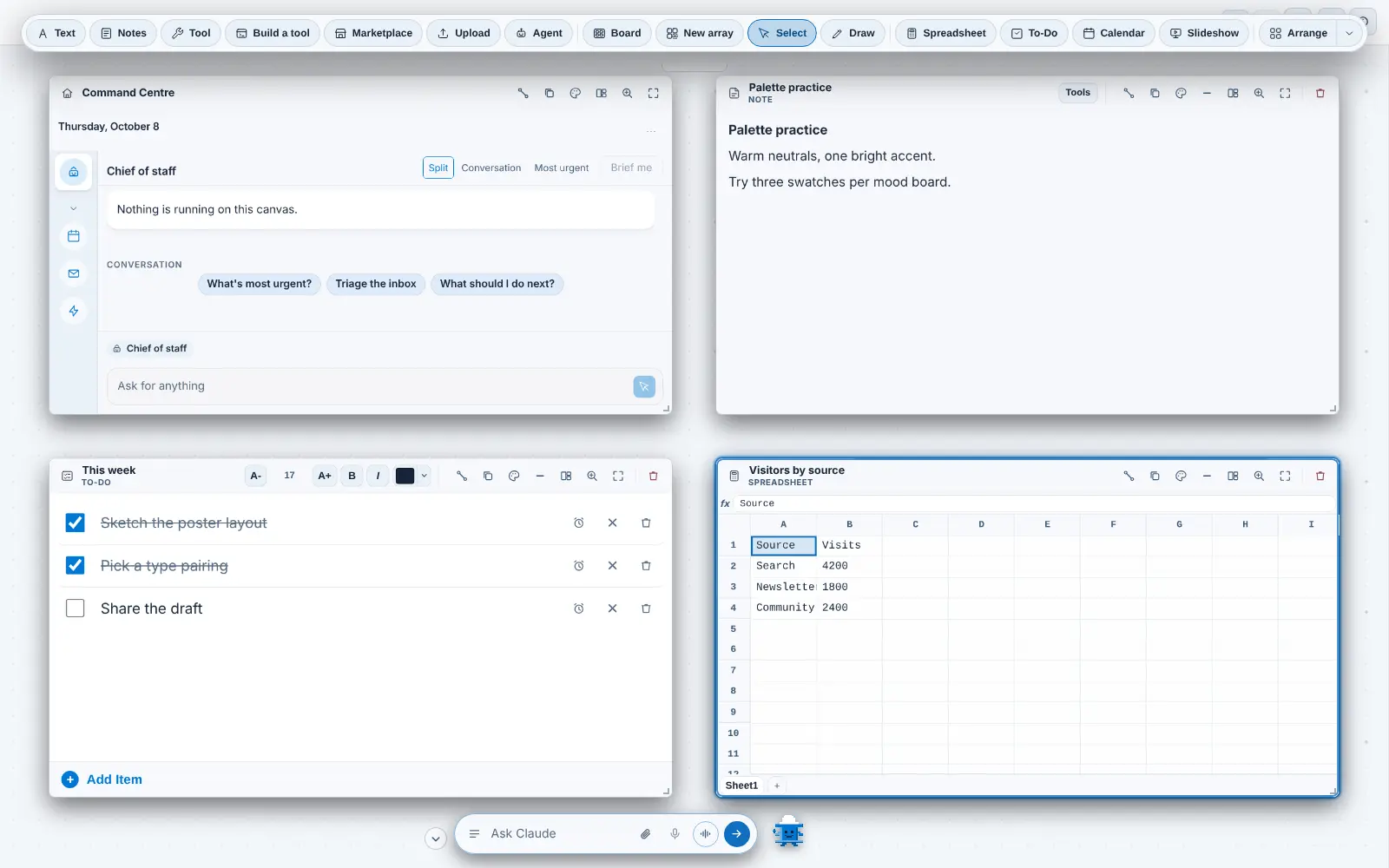The image size is (1389, 868).
Task: Set reminder alarm for Sketch the poster layout
Action: (579, 523)
